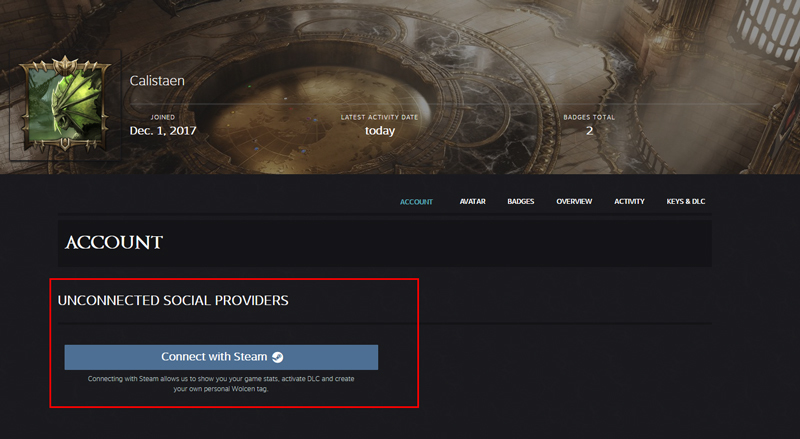800x439 pixels.
Task: Click the badges total value 2
Action: click(589, 131)
